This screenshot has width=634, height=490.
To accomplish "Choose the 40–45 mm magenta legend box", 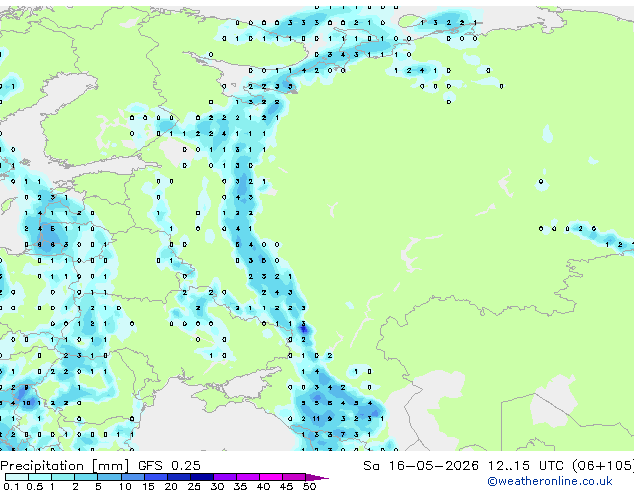I will click(x=271, y=477).
